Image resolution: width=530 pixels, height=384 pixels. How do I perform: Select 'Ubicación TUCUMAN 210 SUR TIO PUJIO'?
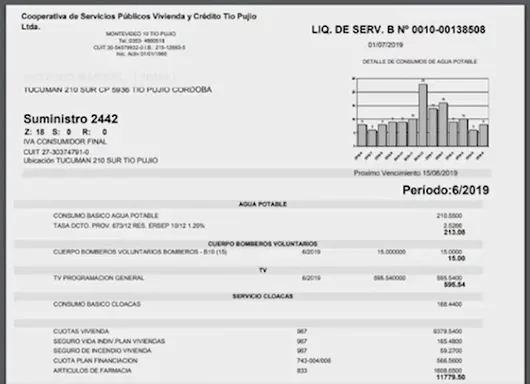point(91,161)
